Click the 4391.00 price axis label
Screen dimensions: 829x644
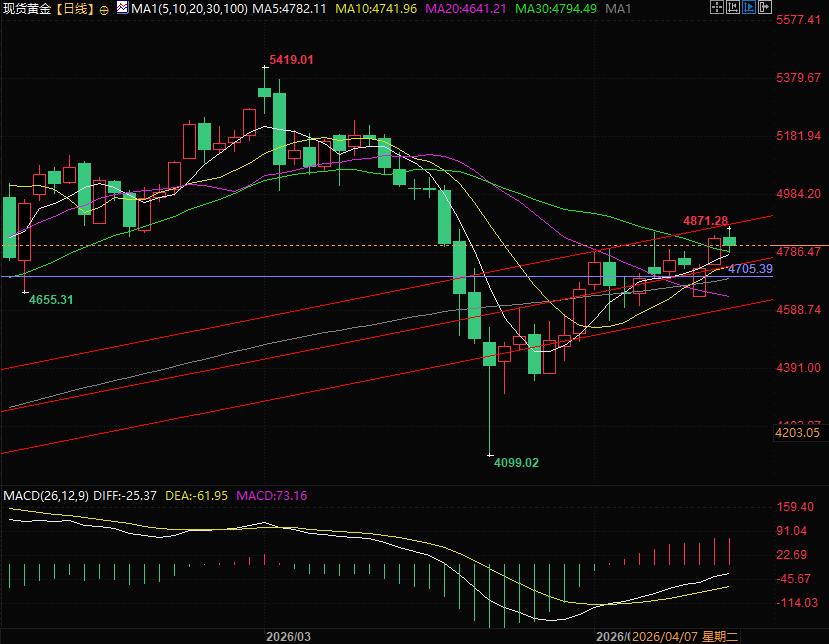coord(798,368)
